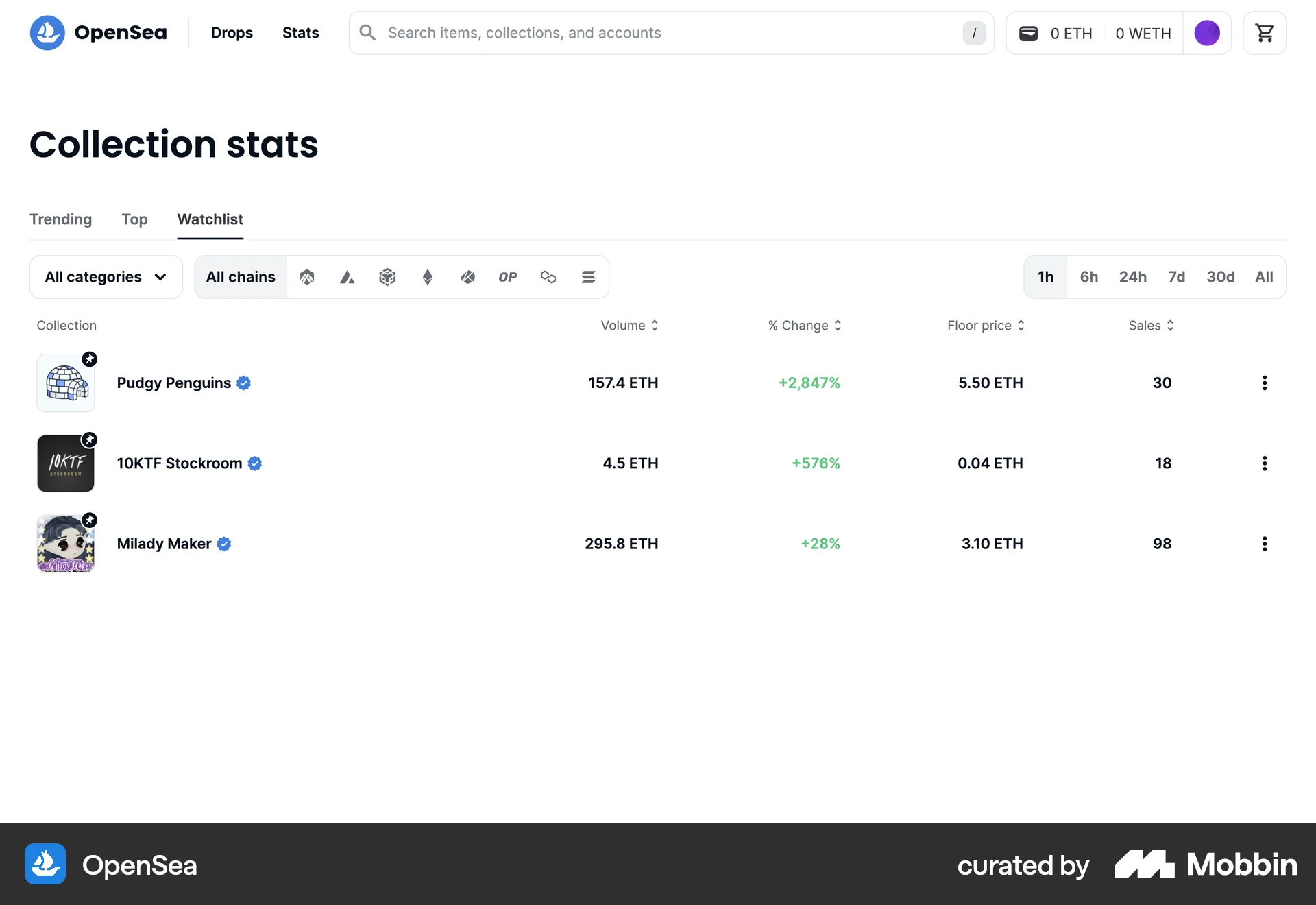Screen dimensions: 1316x905
Task: Filter by the Avalanche chain
Action: 347,277
